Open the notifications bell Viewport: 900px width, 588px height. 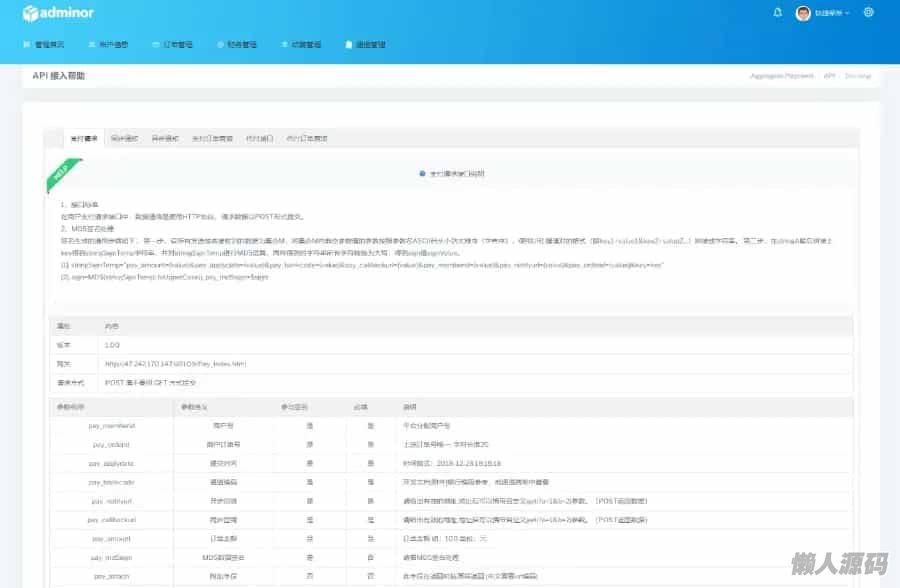[778, 12]
